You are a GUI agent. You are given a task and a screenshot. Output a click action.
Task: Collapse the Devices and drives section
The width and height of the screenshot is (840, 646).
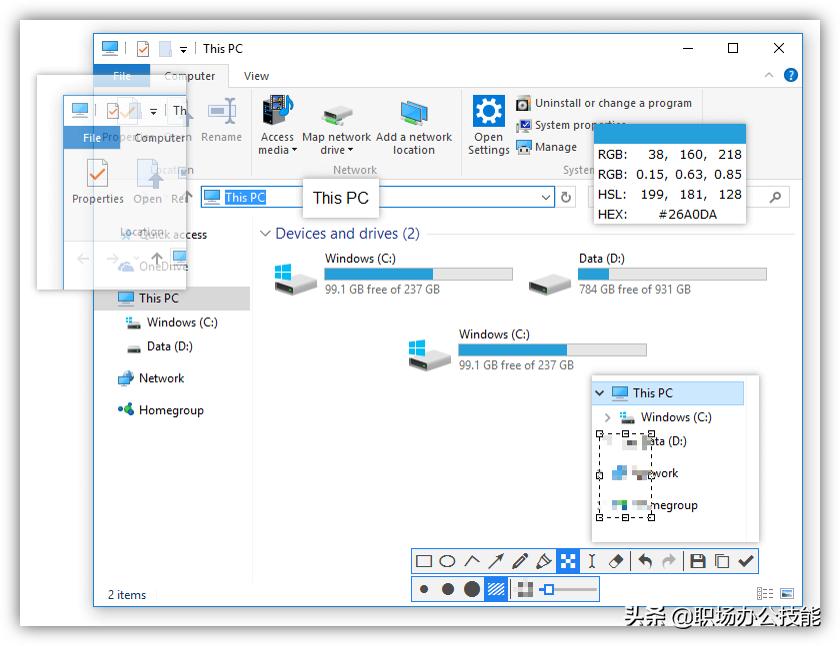[265, 234]
